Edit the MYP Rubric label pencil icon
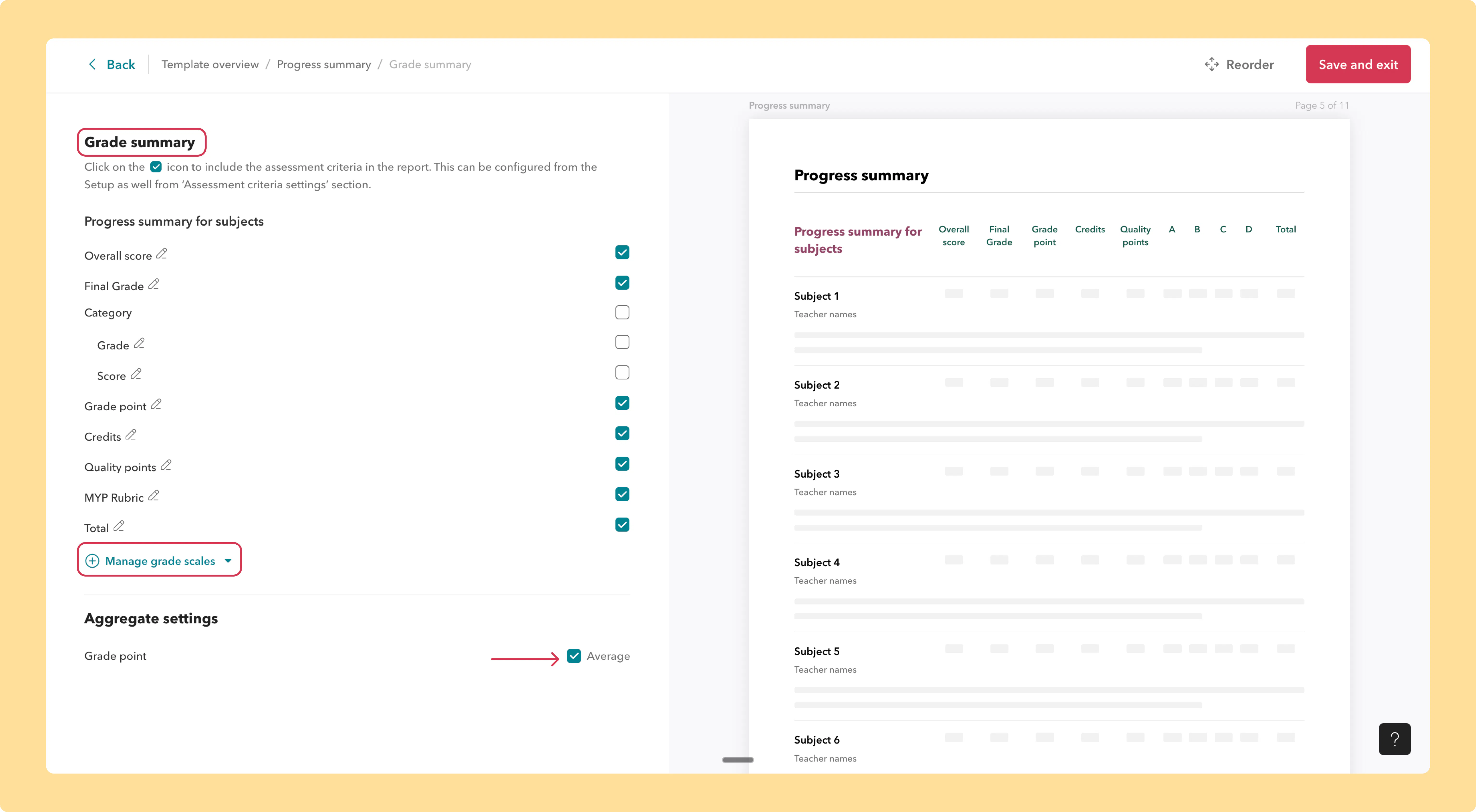Image resolution: width=1476 pixels, height=812 pixels. click(154, 496)
